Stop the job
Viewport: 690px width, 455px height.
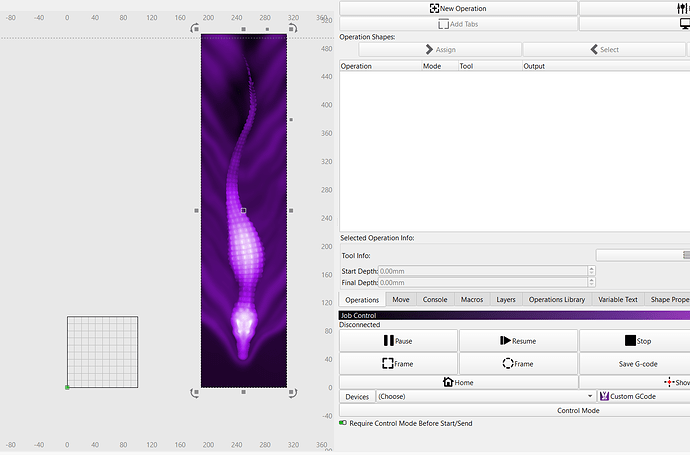tap(637, 341)
